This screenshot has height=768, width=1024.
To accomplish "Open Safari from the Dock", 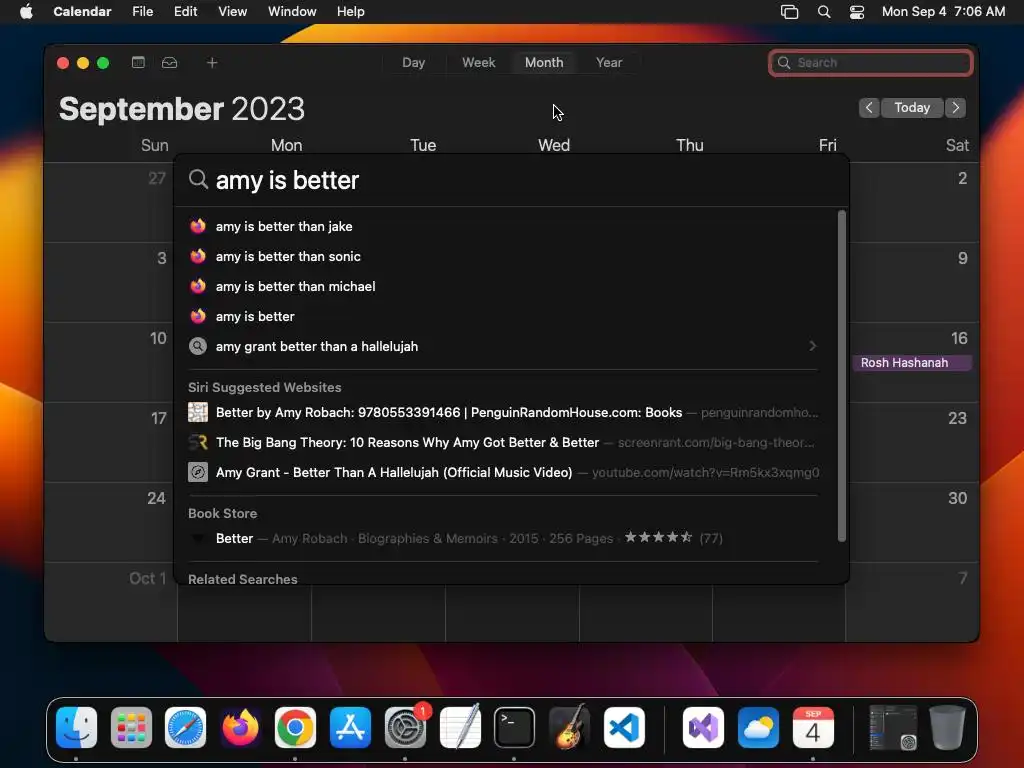I will [185, 728].
